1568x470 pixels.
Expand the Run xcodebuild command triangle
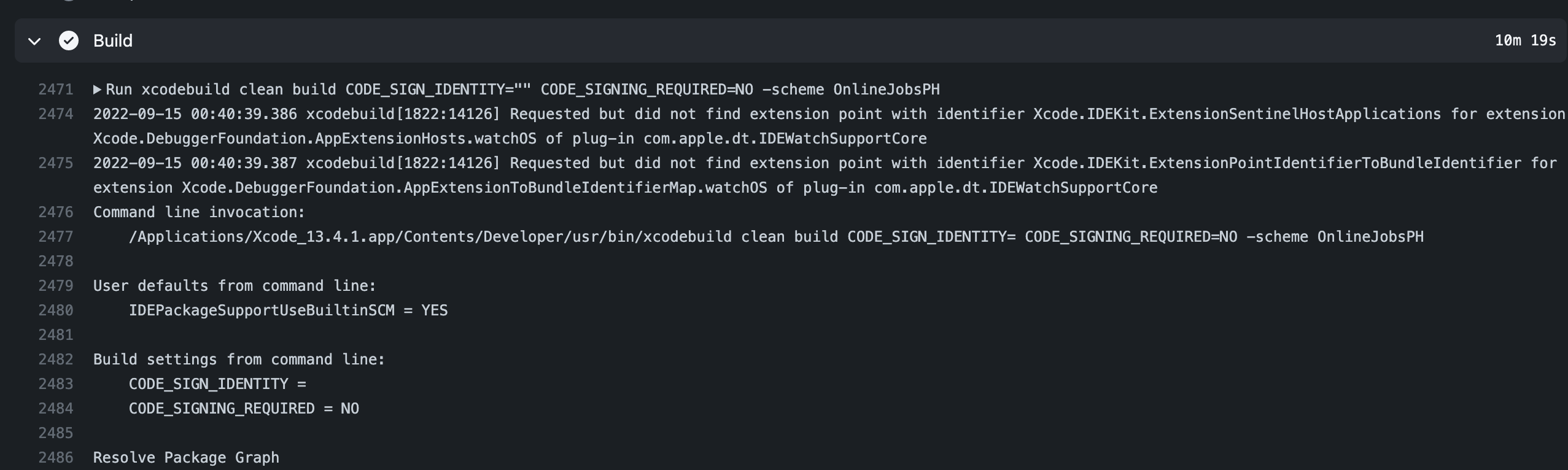point(97,90)
